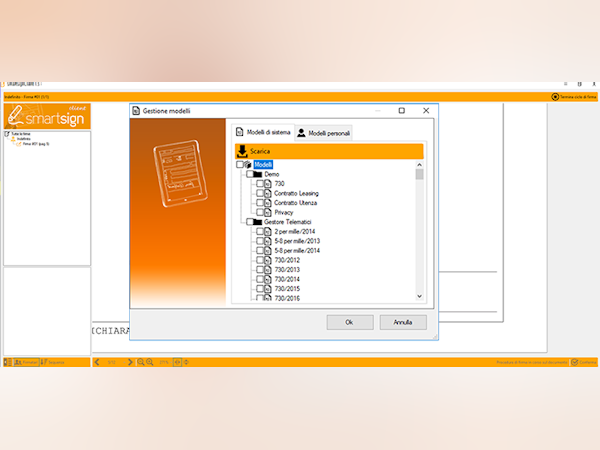Tick the 730/2015 checkbox
Viewport: 600px width, 450px height.
(x=260, y=289)
